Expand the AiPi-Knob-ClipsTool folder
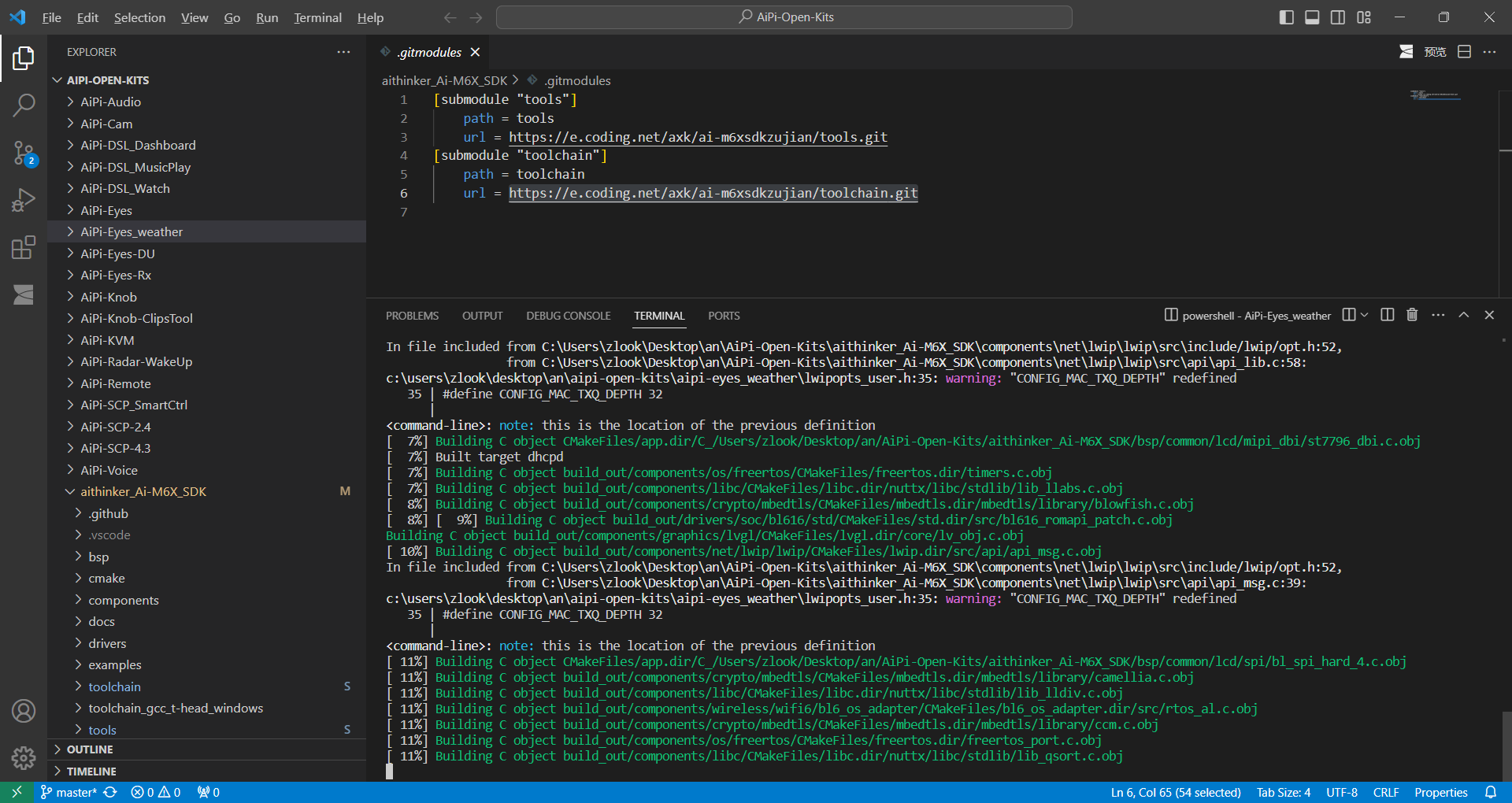 point(206,319)
